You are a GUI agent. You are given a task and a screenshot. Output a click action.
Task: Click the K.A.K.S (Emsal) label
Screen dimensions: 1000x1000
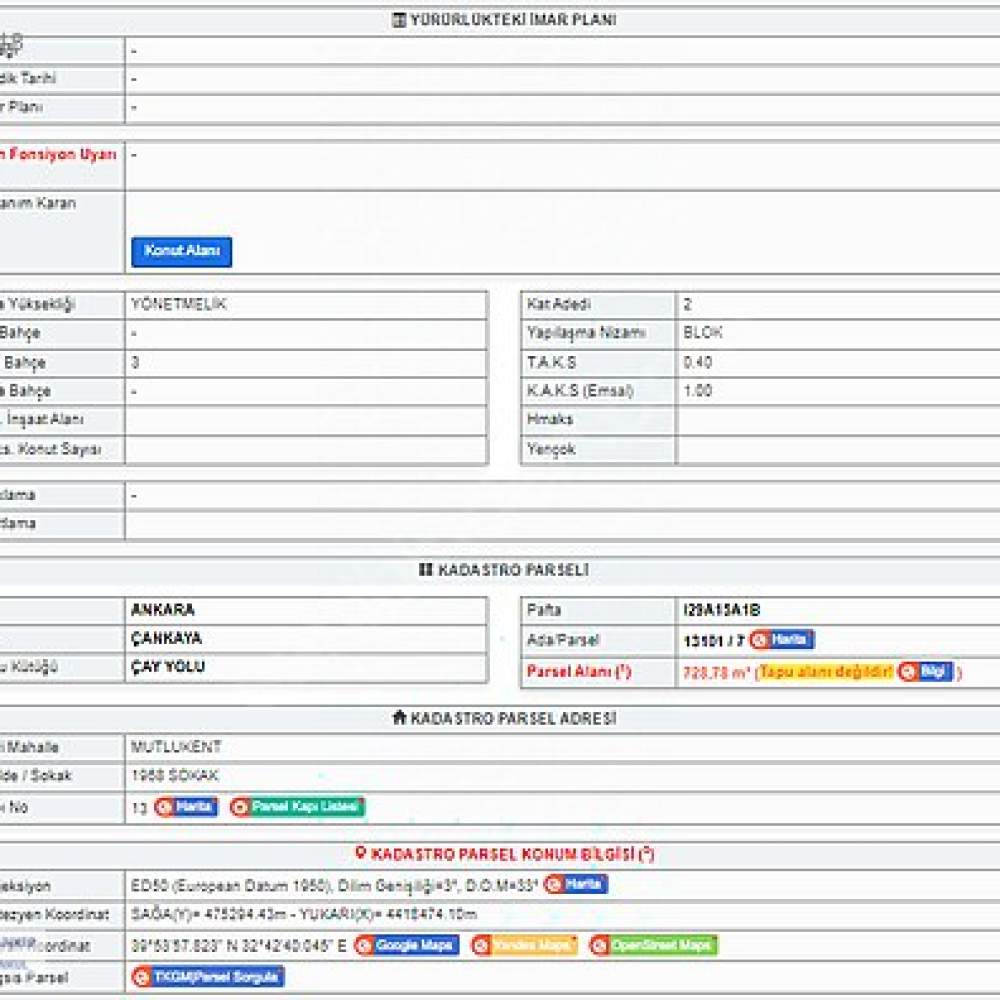pyautogui.click(x=580, y=391)
